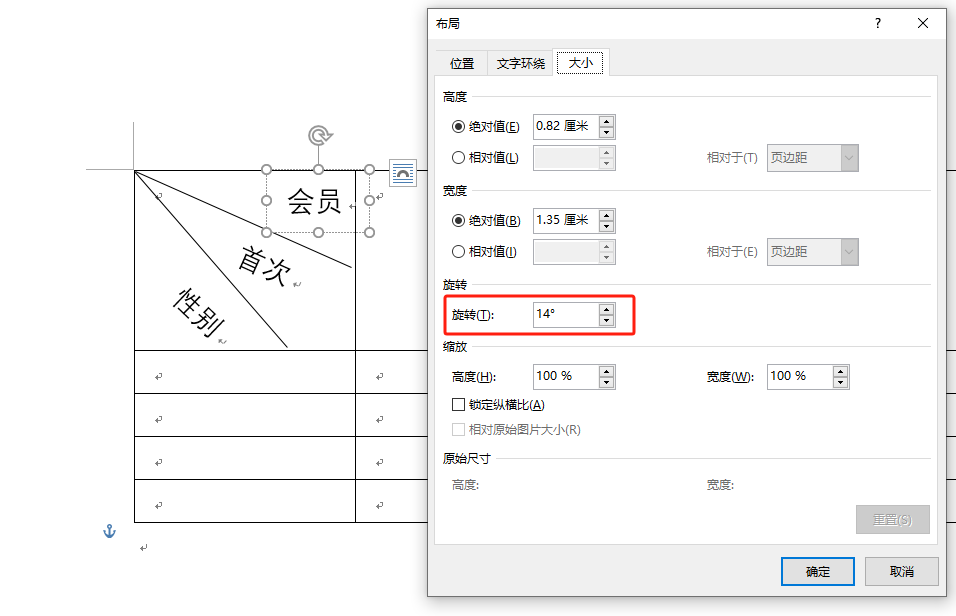Screen dimensions: 956x616
Task: Select the width 相对值(I) radio button
Action: tap(459, 252)
